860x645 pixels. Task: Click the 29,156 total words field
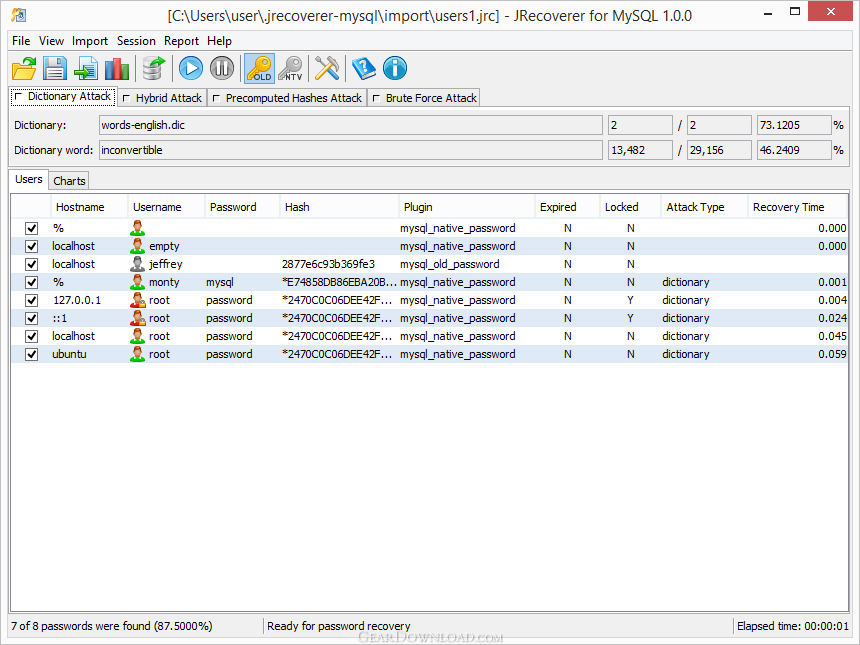tap(719, 150)
